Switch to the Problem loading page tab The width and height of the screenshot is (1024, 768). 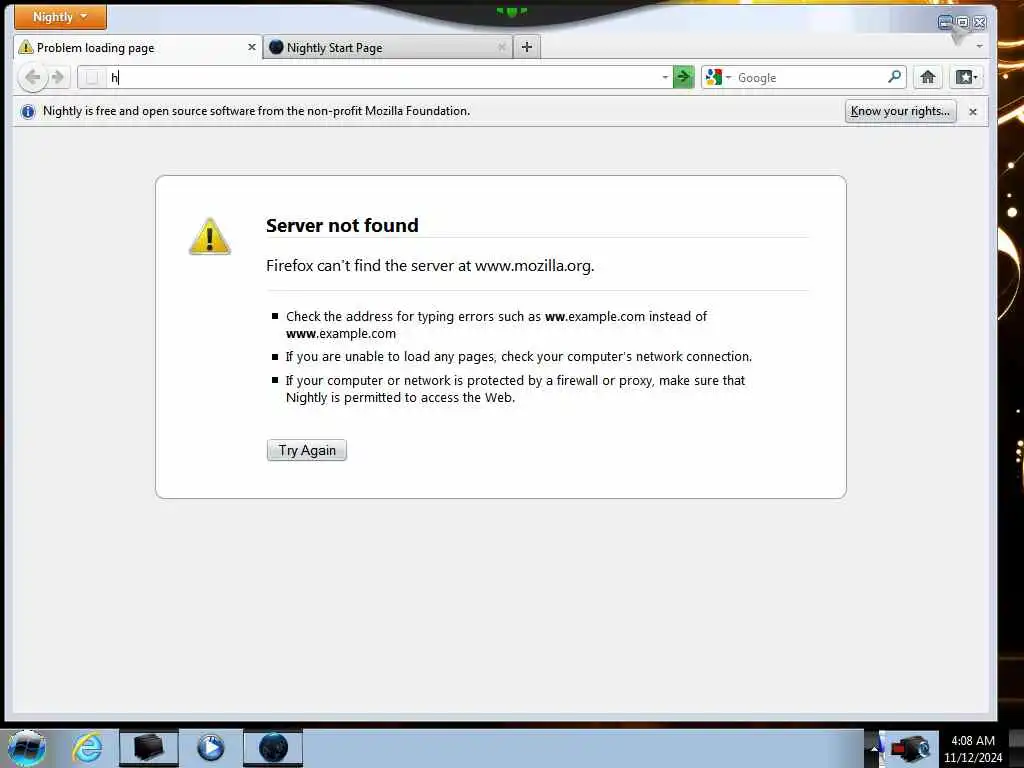[x=137, y=47]
